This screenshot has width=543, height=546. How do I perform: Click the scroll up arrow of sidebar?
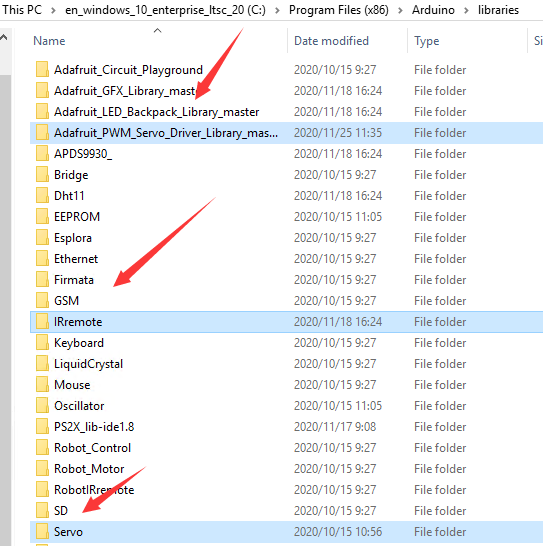coord(4,38)
